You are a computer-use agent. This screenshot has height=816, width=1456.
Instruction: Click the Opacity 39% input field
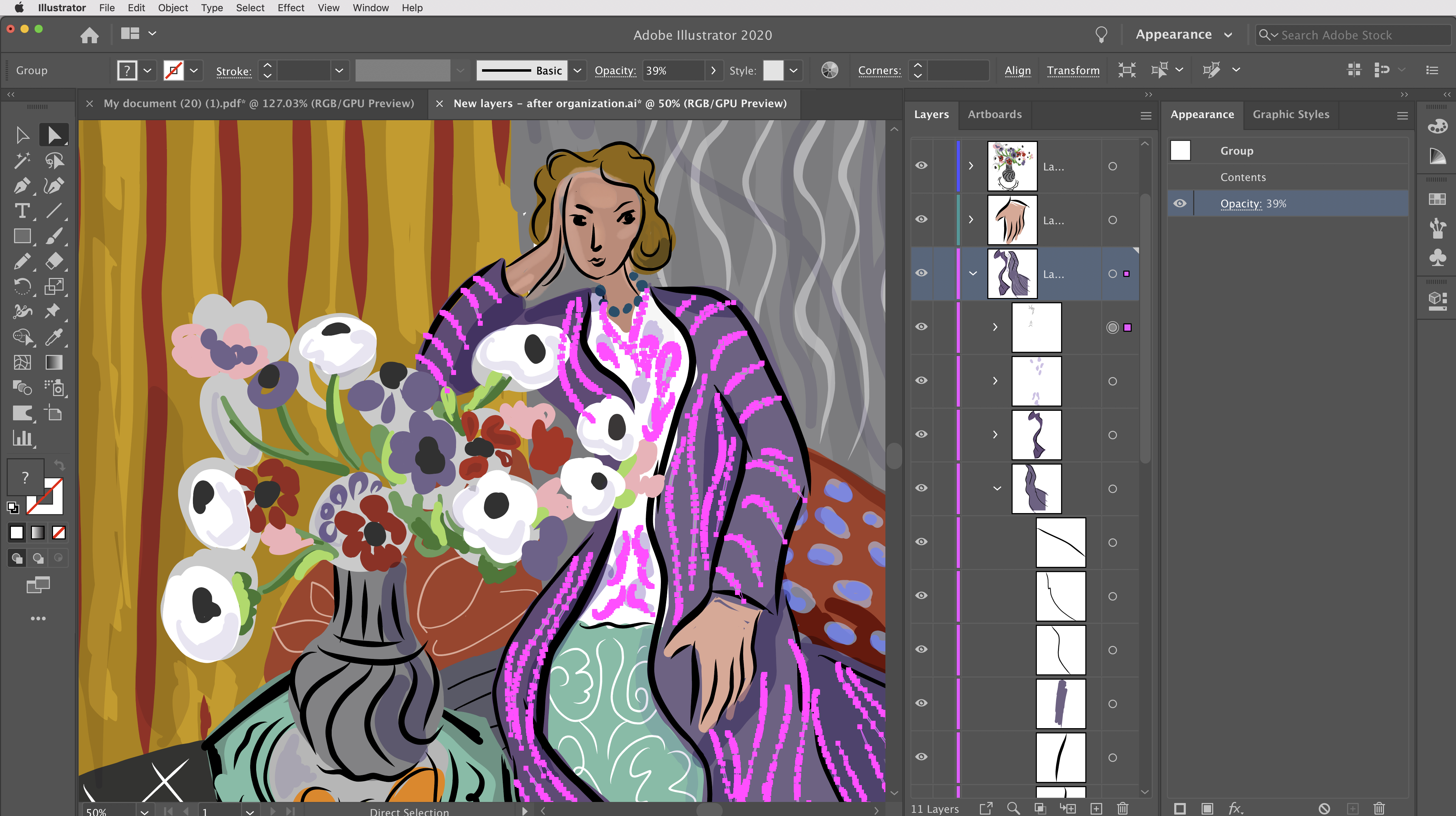point(672,71)
